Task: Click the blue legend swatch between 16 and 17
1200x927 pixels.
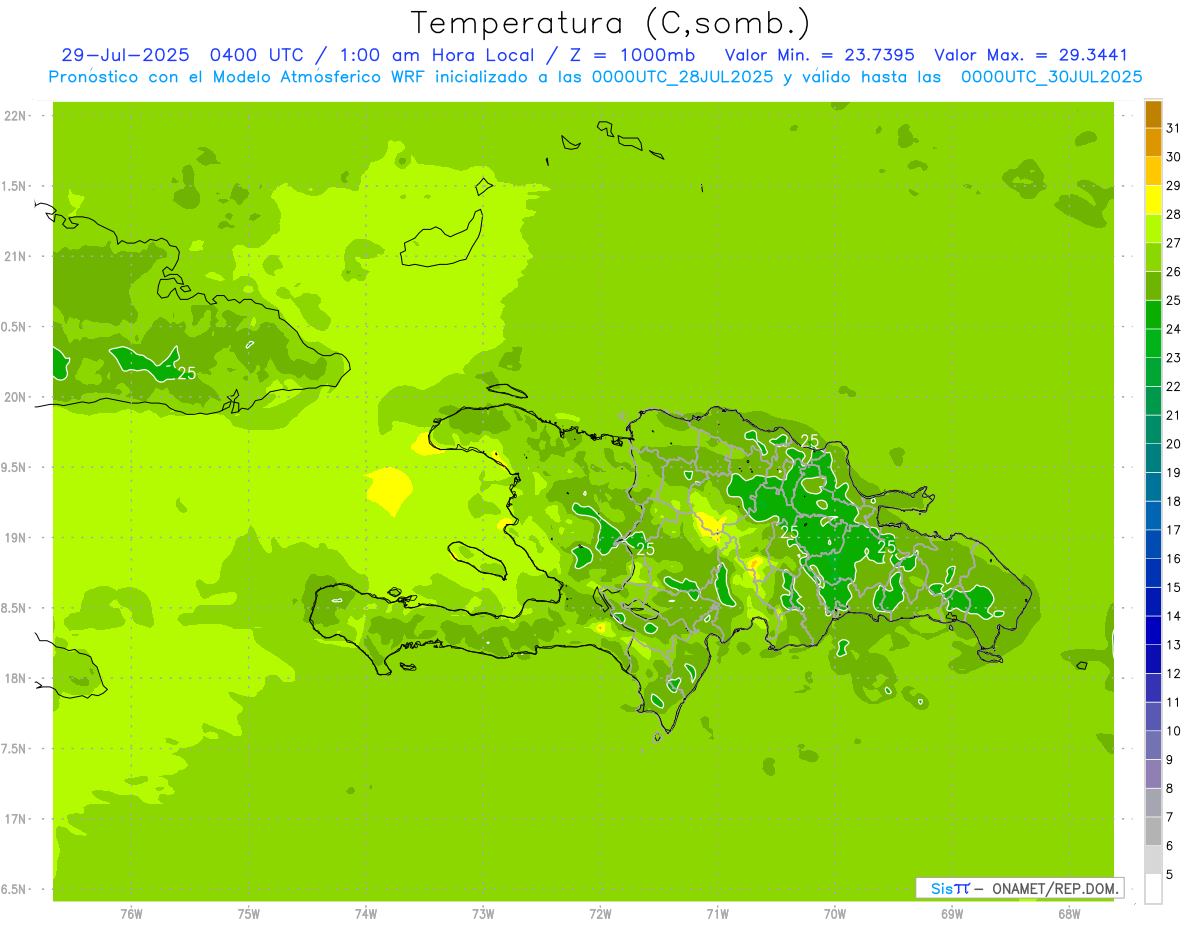Action: click(x=1153, y=544)
